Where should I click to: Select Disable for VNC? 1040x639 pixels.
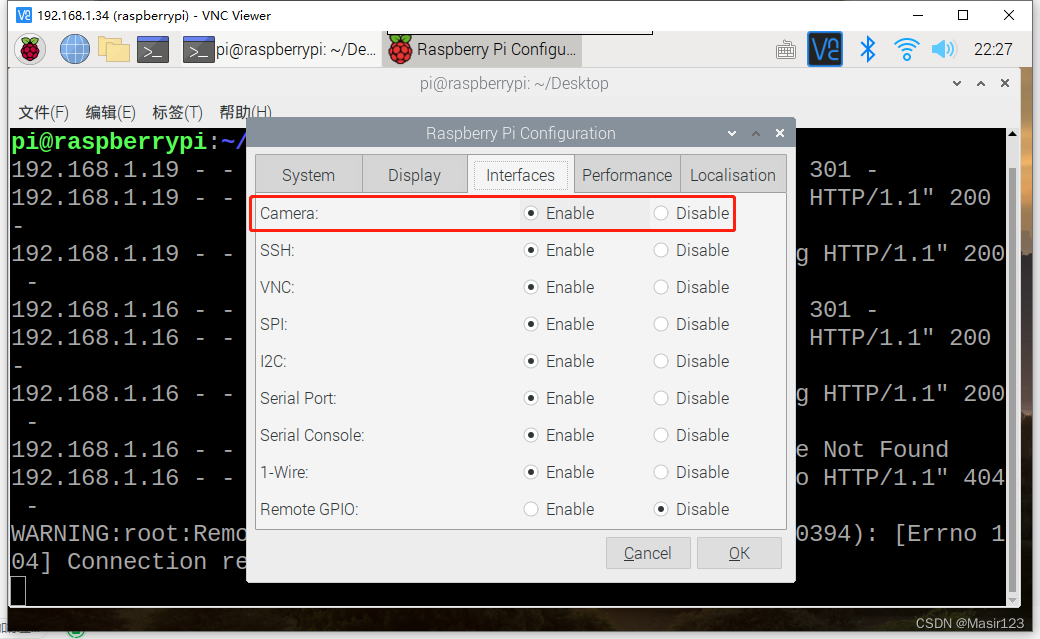point(691,287)
